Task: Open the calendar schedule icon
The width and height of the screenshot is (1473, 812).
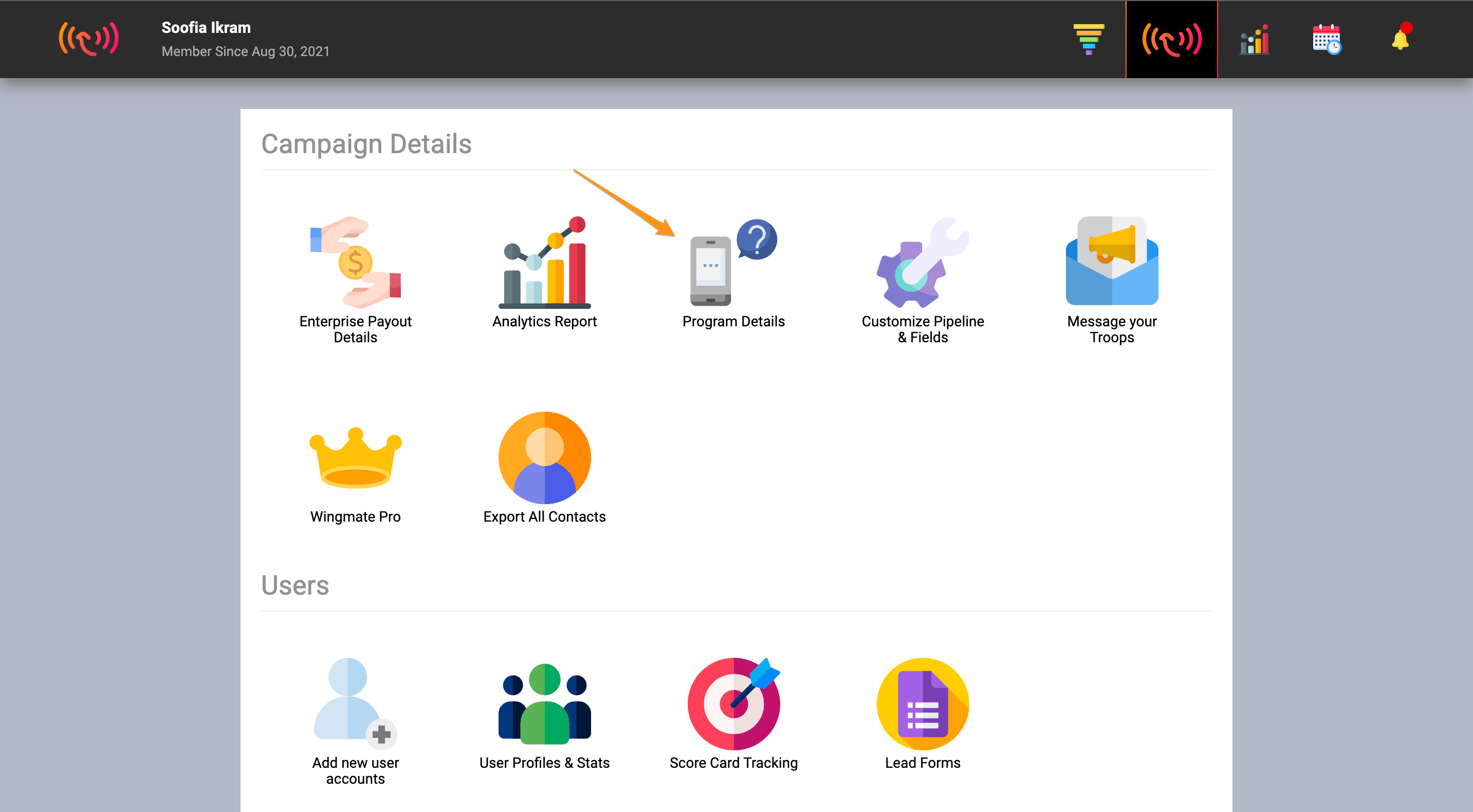Action: click(1327, 39)
